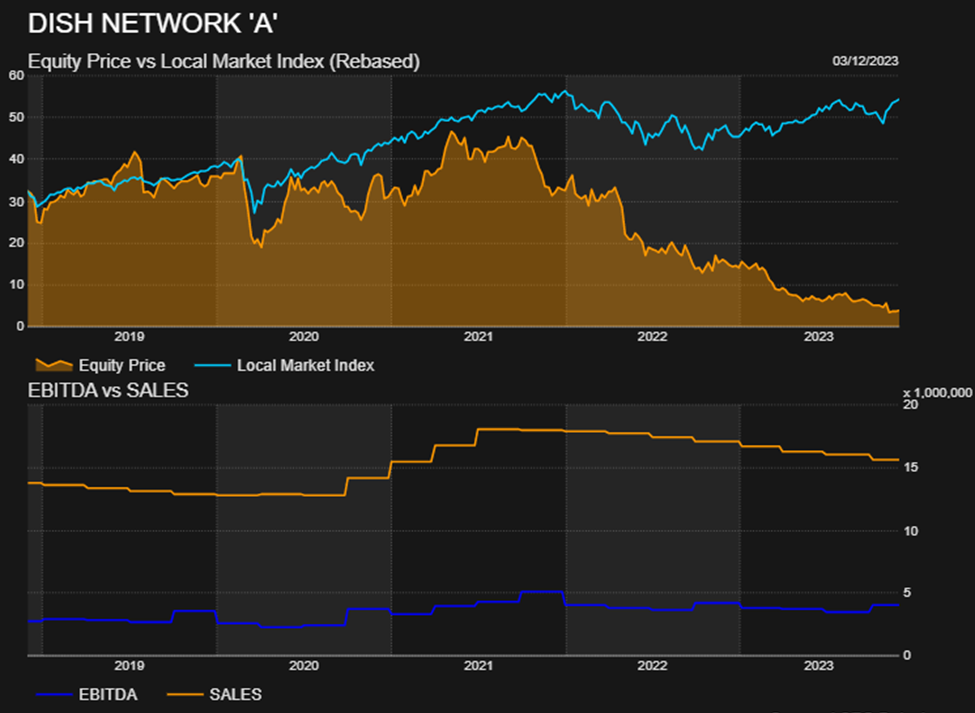Click the 2022 label under the equity chart

click(652, 337)
